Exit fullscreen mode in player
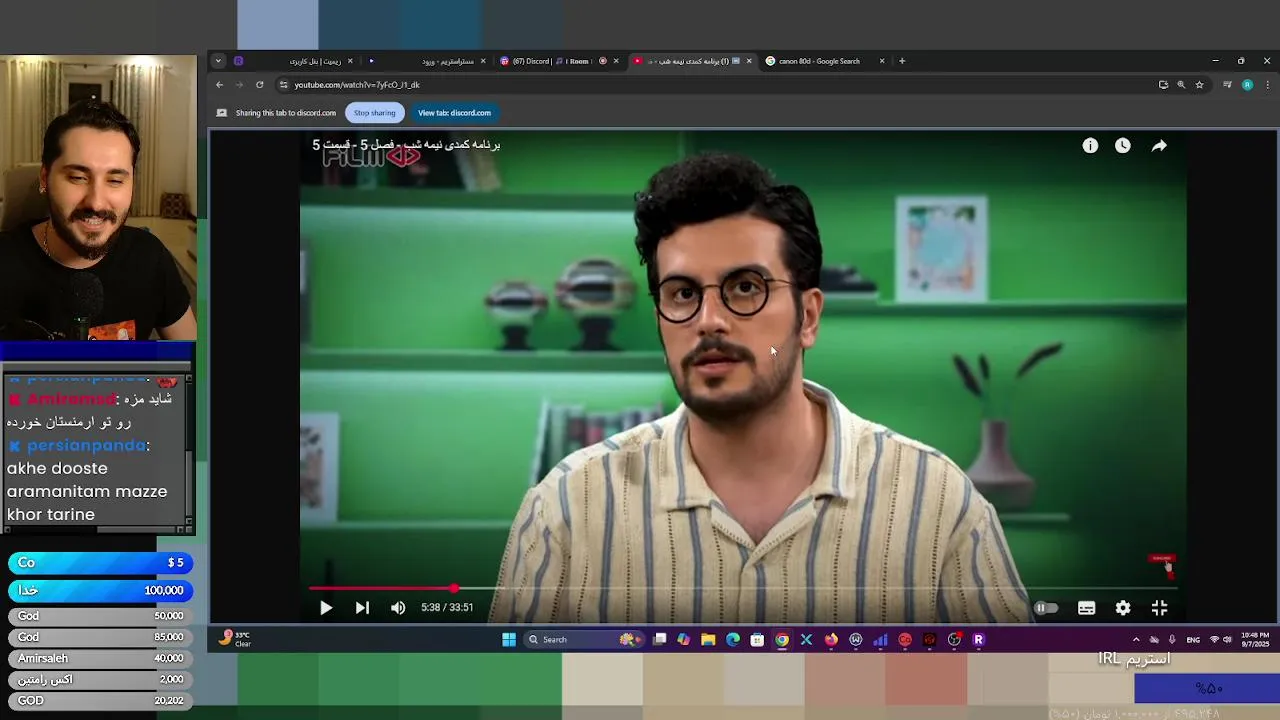This screenshot has height=720, width=1280. point(1160,607)
